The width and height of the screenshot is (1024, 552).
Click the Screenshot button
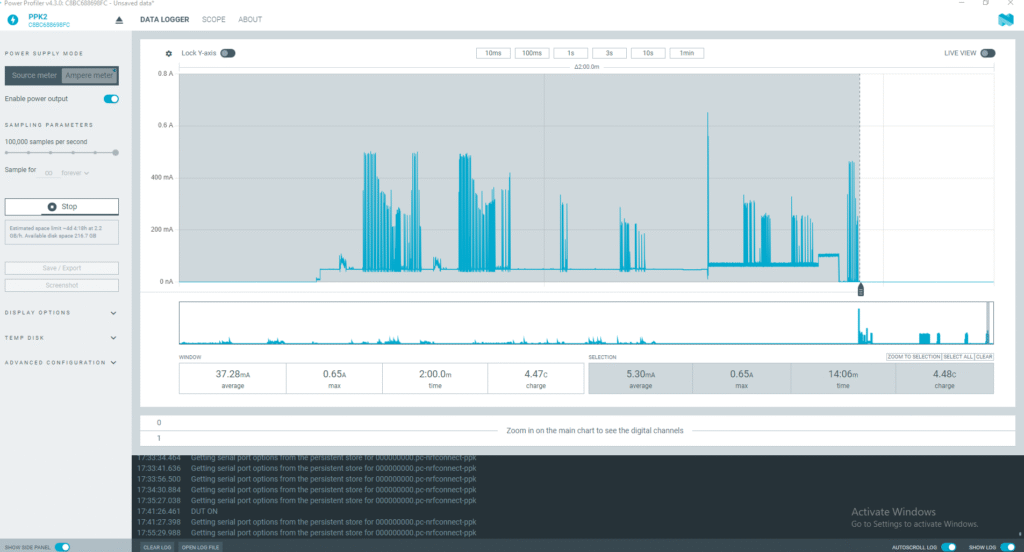pyautogui.click(x=61, y=285)
